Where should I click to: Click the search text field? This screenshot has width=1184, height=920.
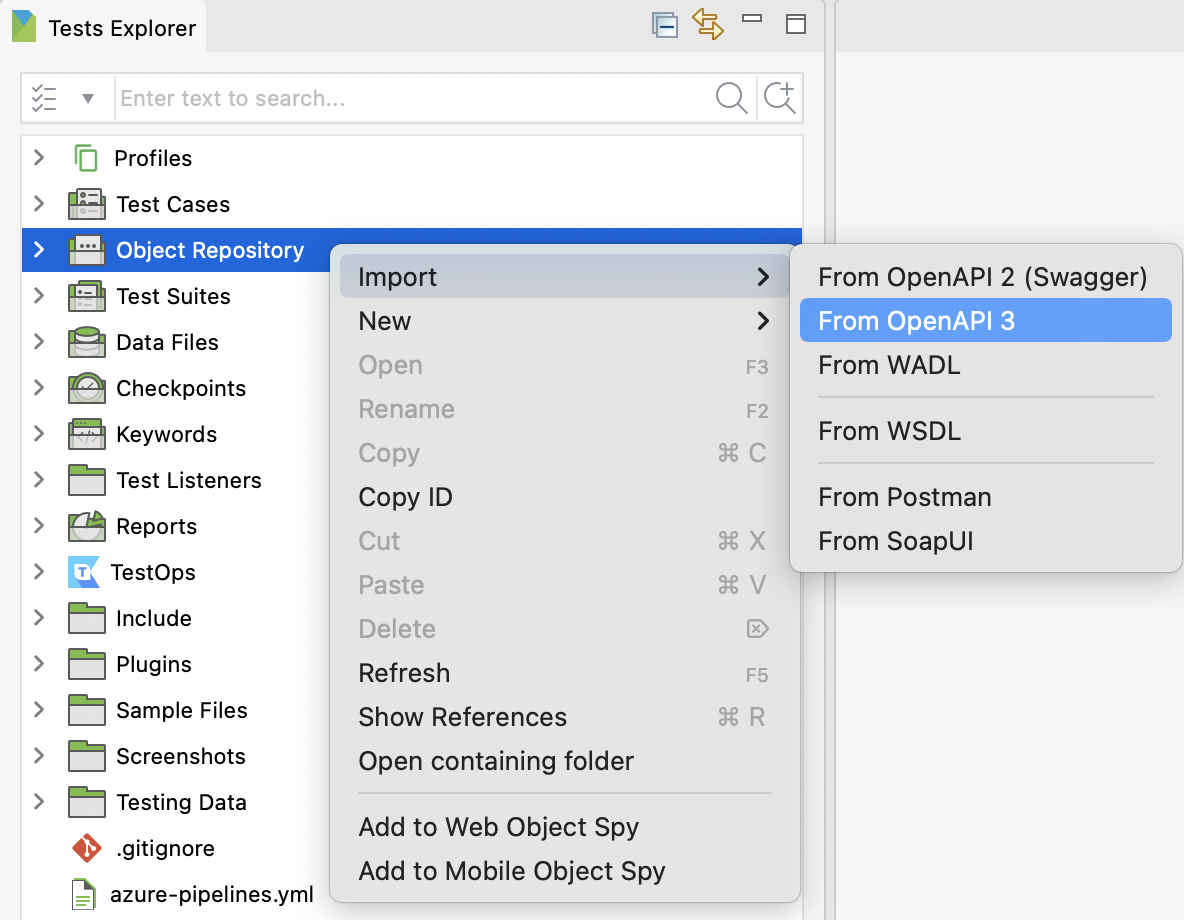[x=412, y=98]
